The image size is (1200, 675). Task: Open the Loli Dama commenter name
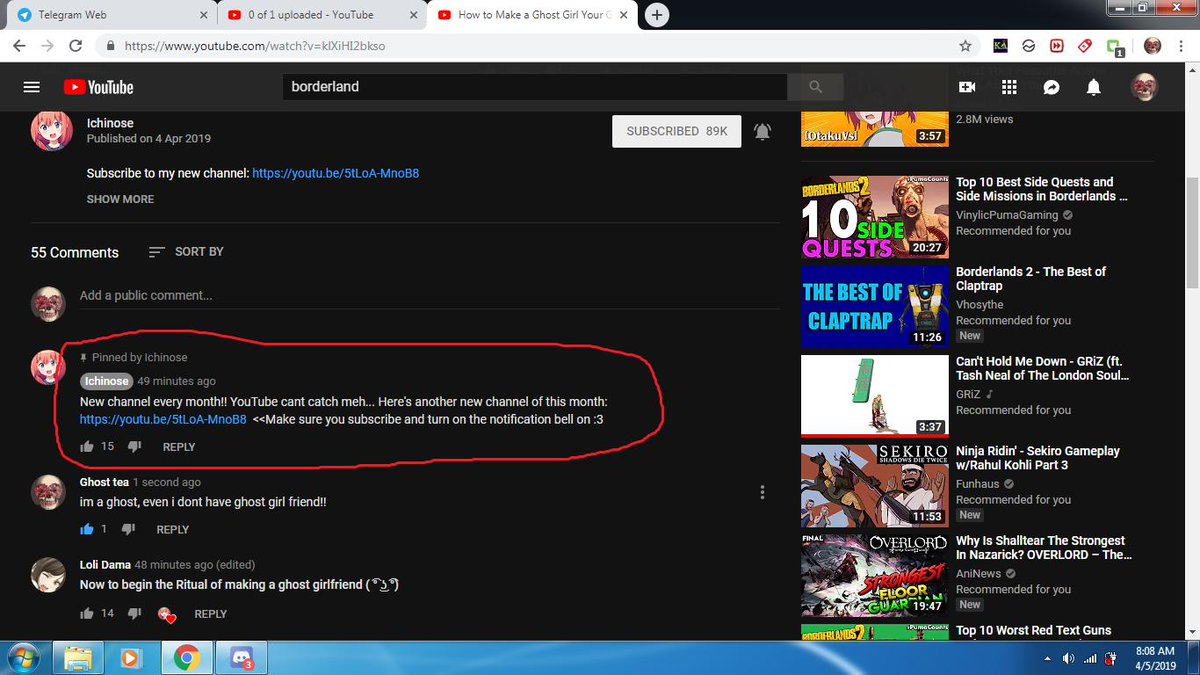pos(105,565)
